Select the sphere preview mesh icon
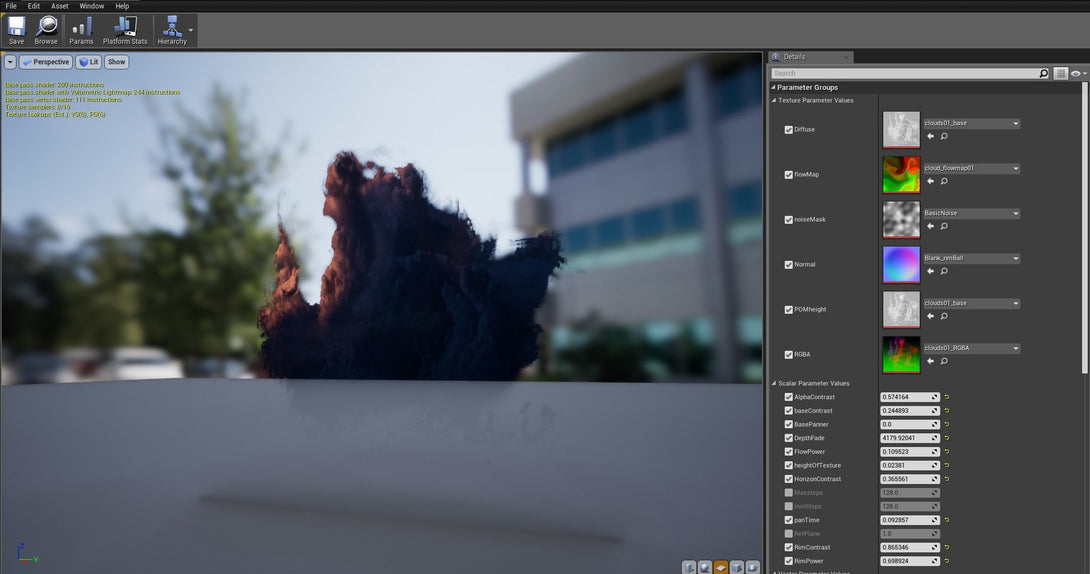This screenshot has height=574, width=1090. coord(705,567)
